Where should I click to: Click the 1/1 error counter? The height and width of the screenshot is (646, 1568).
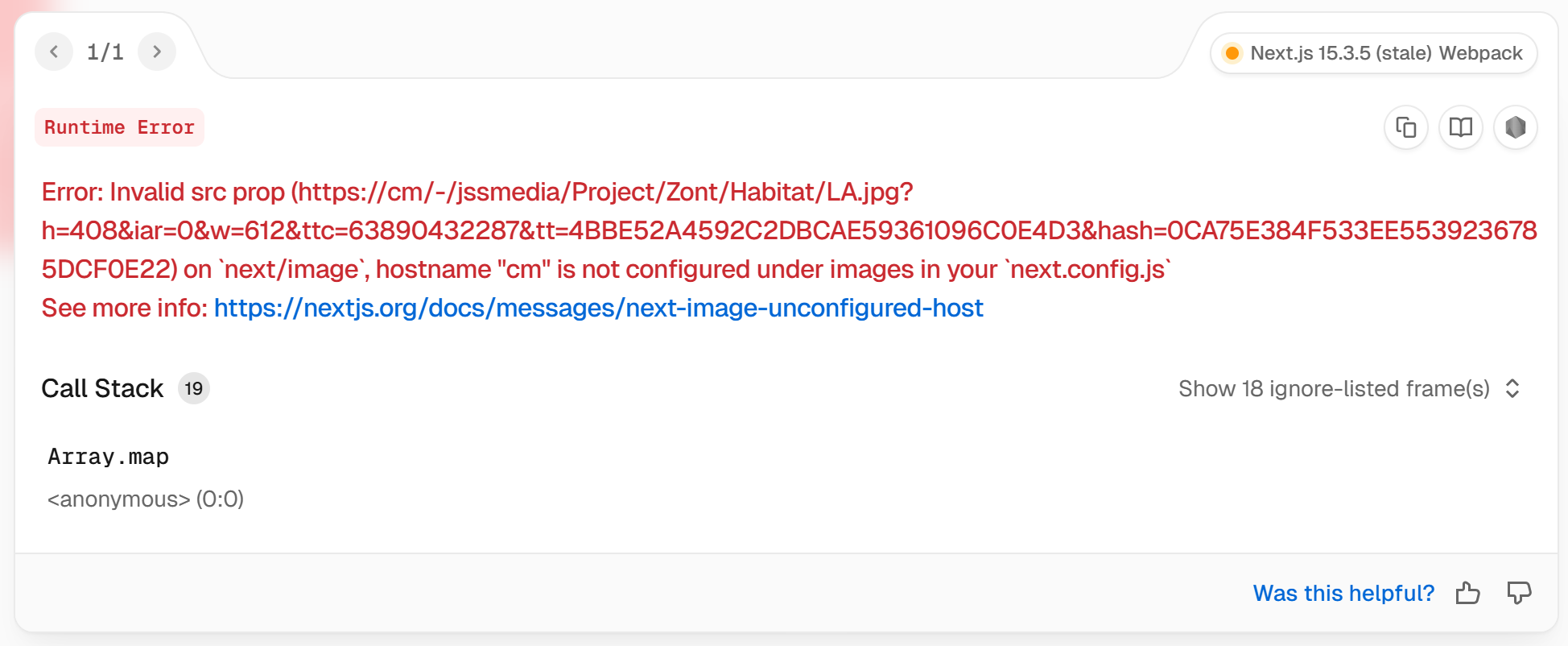105,52
